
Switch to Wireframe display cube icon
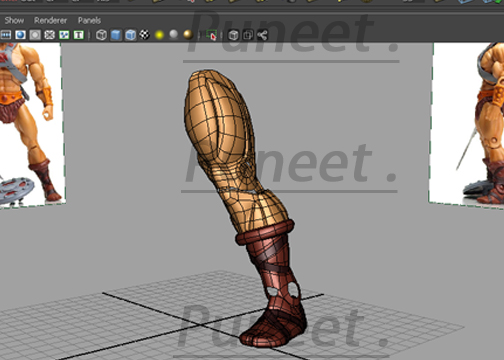coord(101,35)
